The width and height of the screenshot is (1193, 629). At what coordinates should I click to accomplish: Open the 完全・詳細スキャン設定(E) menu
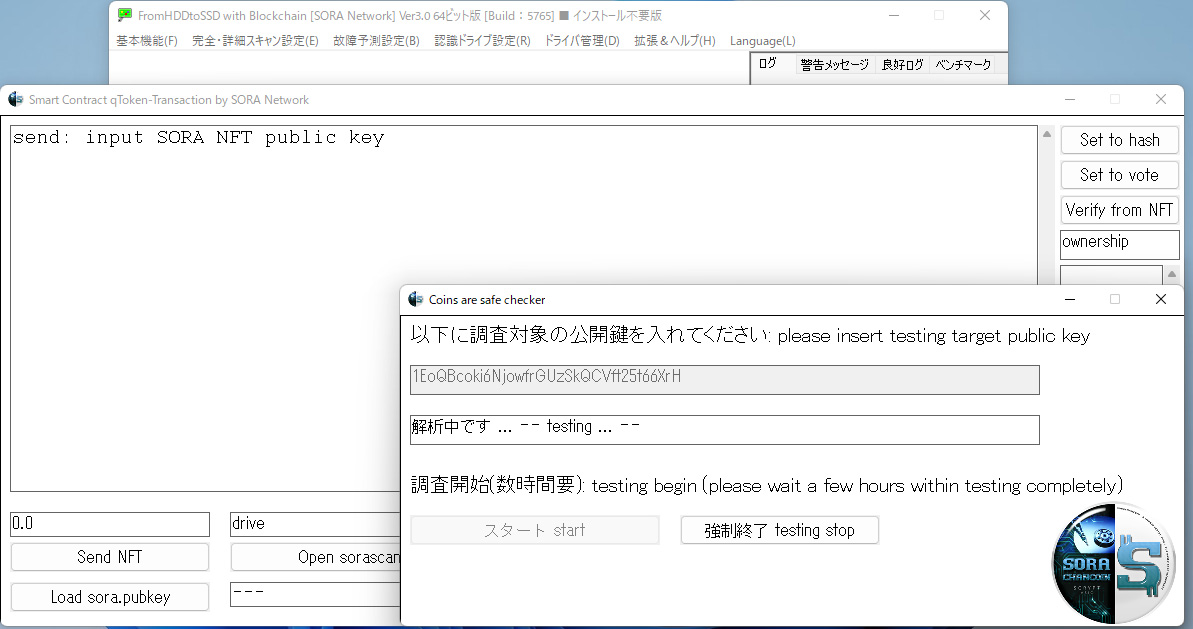(x=256, y=40)
